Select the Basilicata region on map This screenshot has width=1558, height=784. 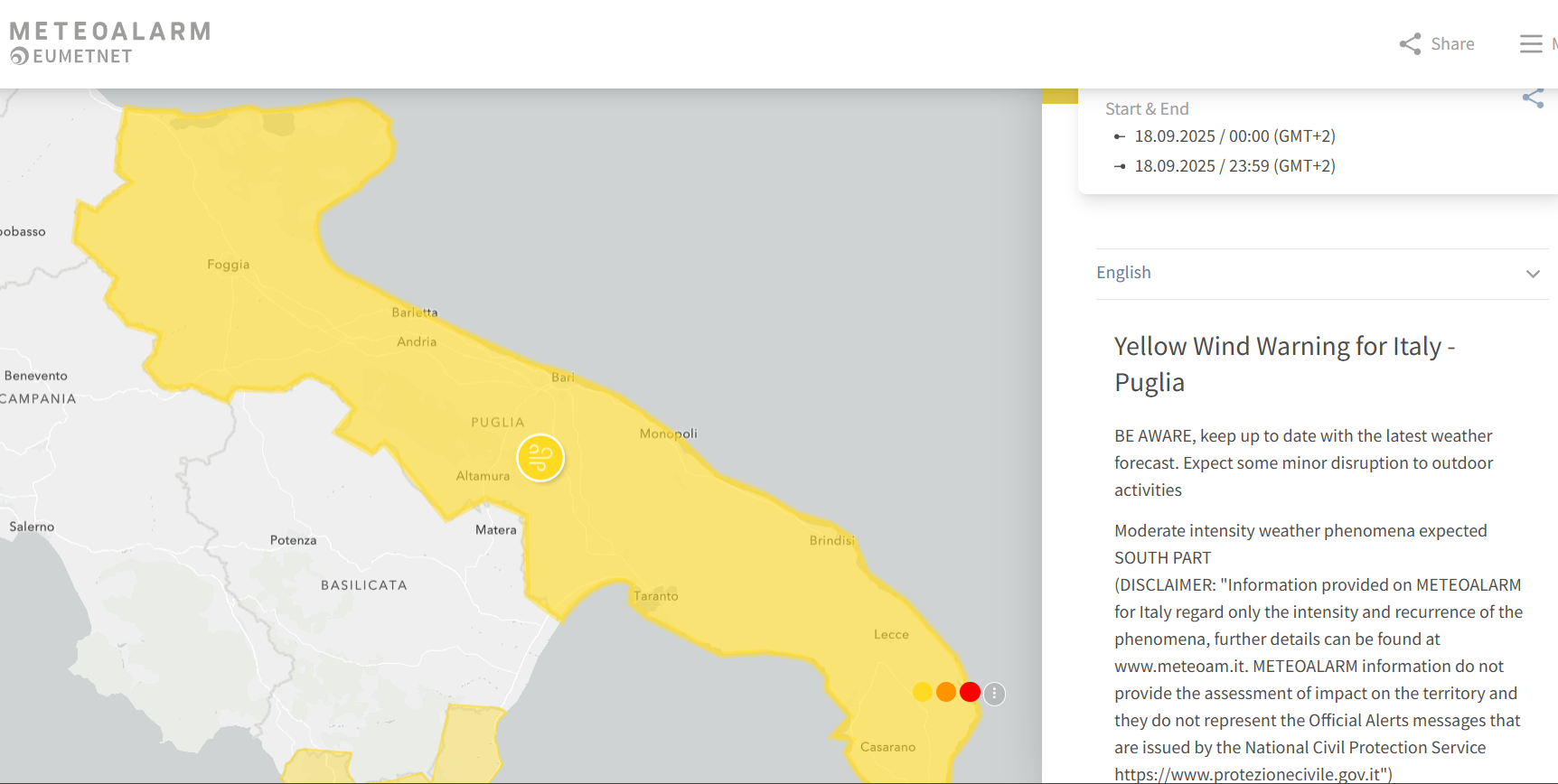(363, 585)
